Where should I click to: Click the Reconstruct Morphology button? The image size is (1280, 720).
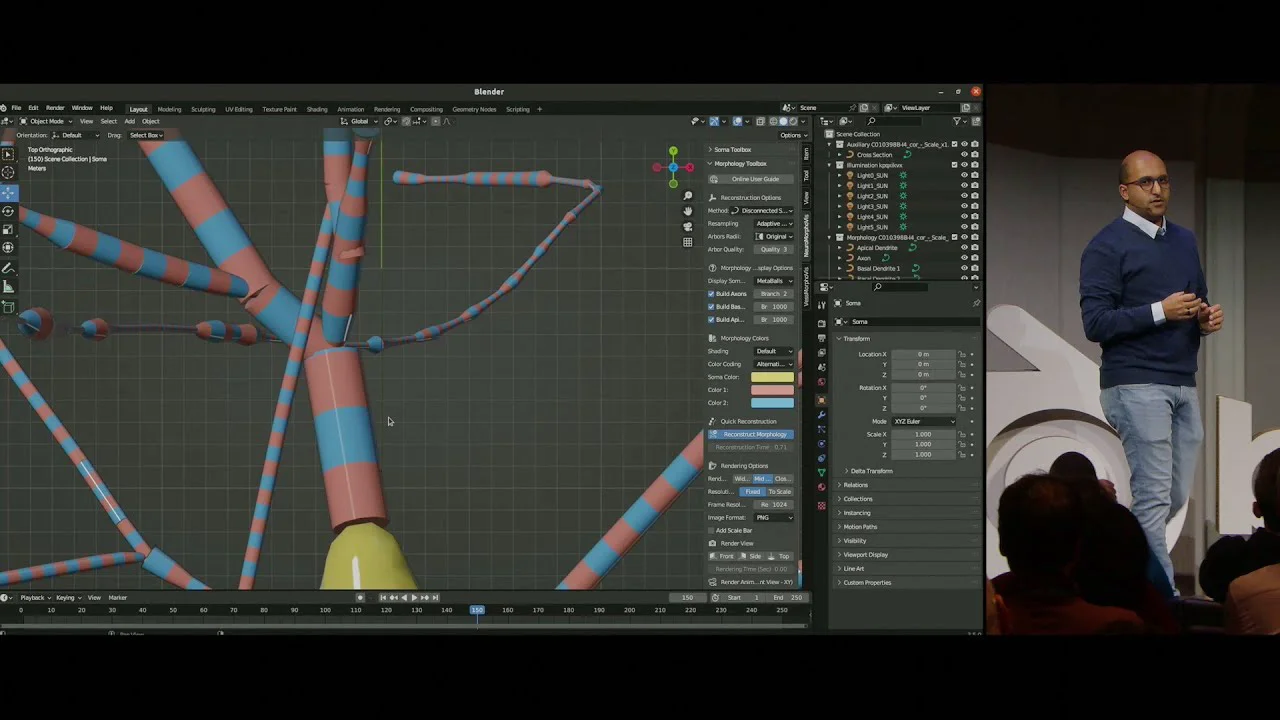point(754,434)
